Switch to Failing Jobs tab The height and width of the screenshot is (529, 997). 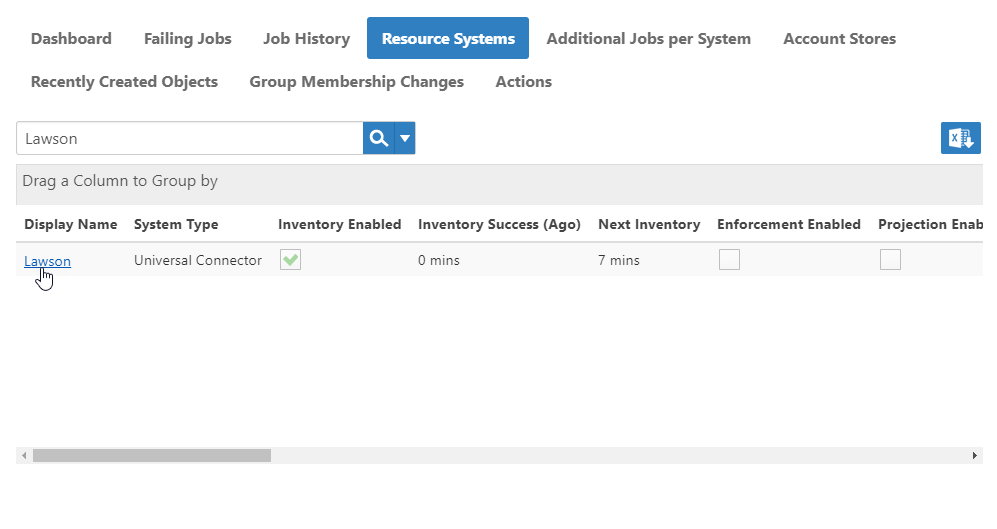tap(187, 39)
